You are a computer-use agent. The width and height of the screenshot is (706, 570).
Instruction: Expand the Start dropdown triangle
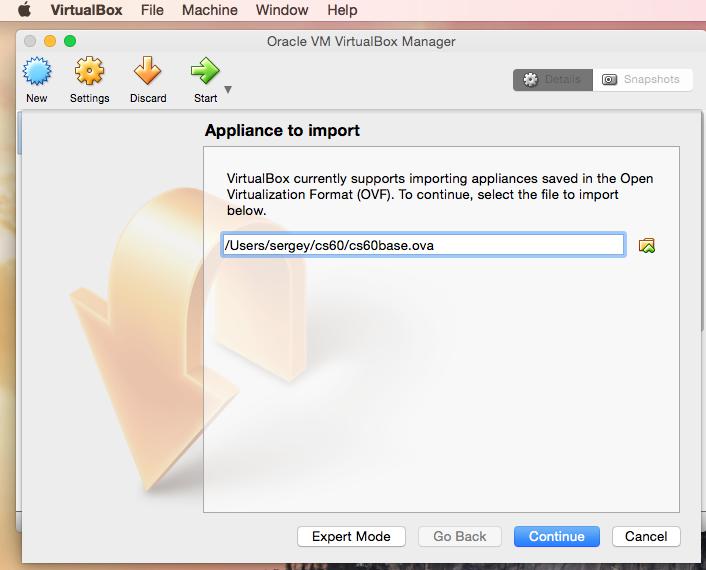(x=228, y=90)
